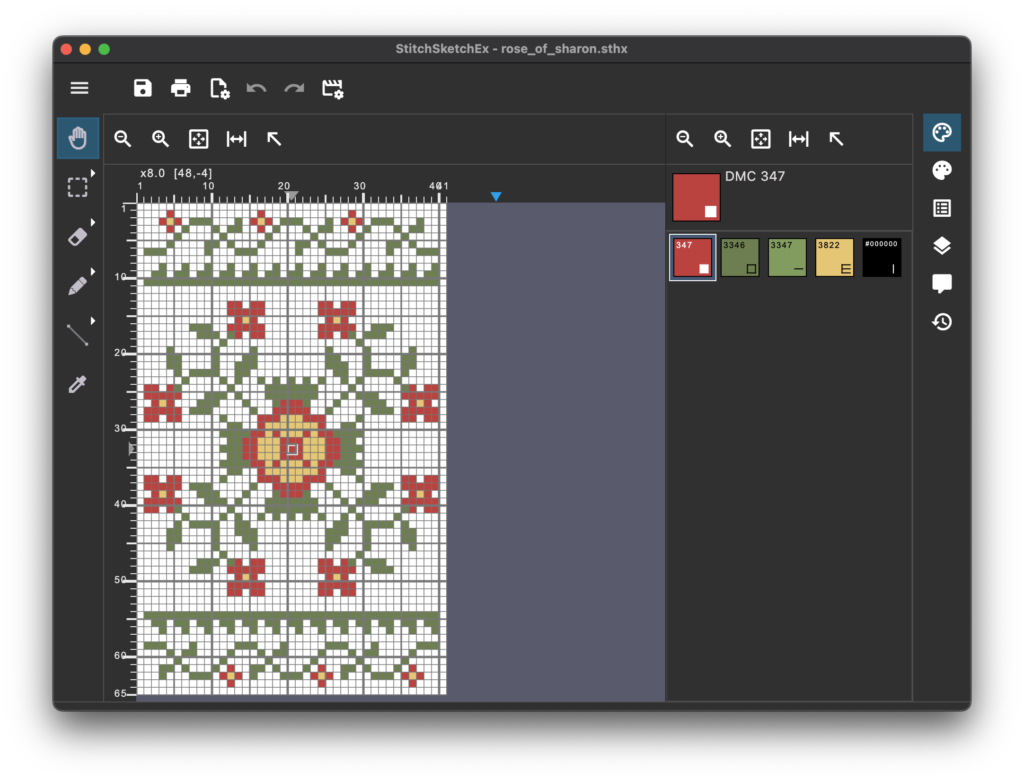Screen dimensions: 1024x781
Task: Open the clapperboard settings icon in top toolbar
Action: tap(333, 88)
